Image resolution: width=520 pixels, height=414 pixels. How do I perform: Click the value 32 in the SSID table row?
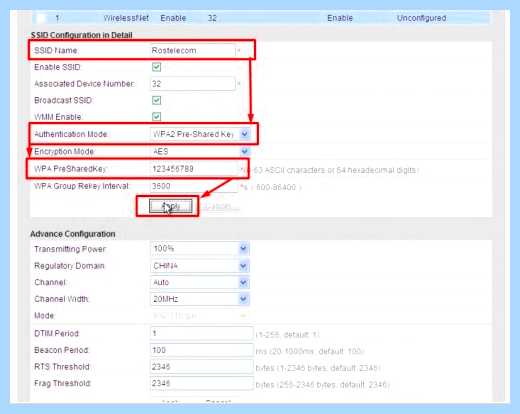212,18
